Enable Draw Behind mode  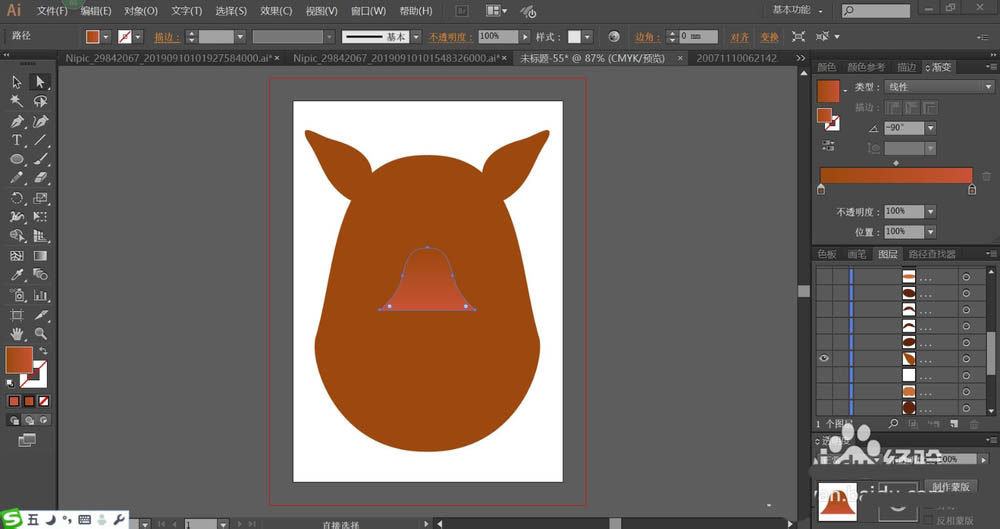point(29,420)
